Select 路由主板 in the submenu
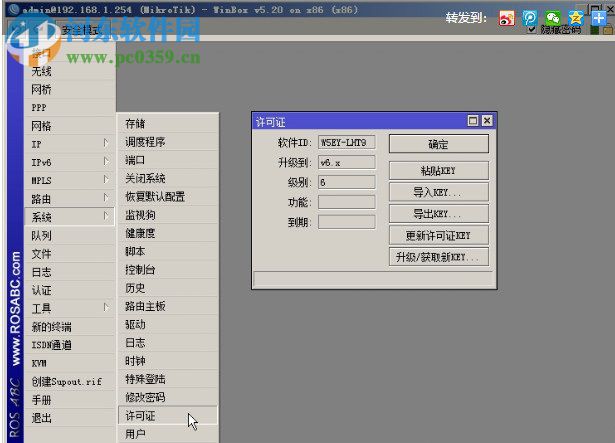The height and width of the screenshot is (443, 615). coord(167,306)
